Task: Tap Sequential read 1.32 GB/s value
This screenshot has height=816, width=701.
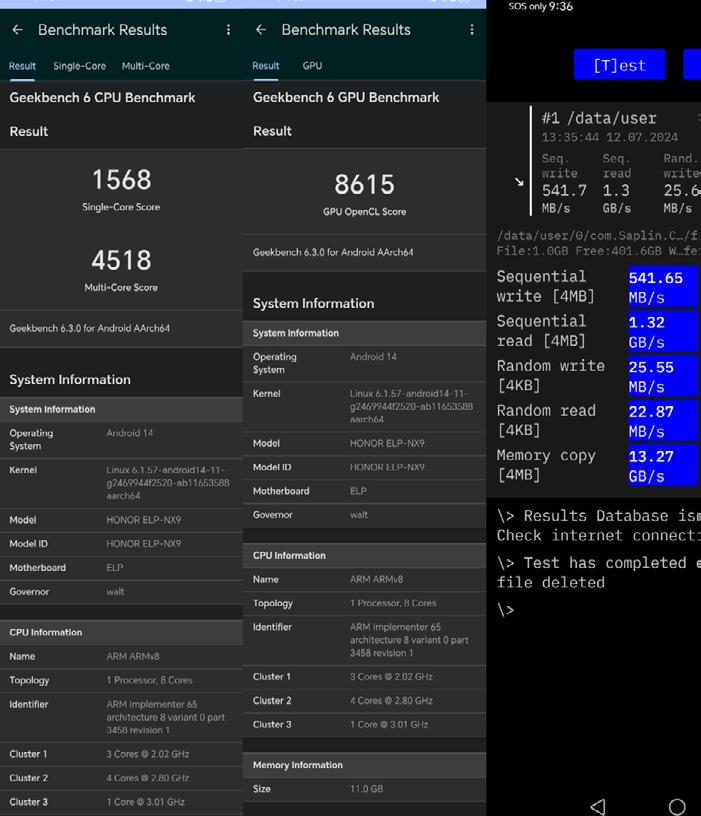Action: [x=662, y=332]
